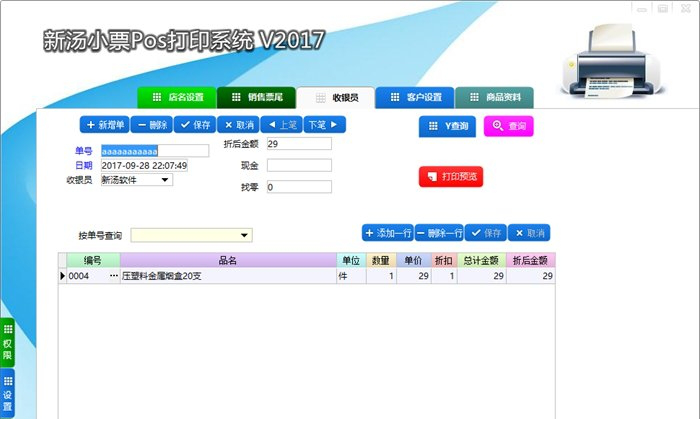Click 添加一行 to add a row
Image resolution: width=700 pixels, height=435 pixels.
point(388,233)
